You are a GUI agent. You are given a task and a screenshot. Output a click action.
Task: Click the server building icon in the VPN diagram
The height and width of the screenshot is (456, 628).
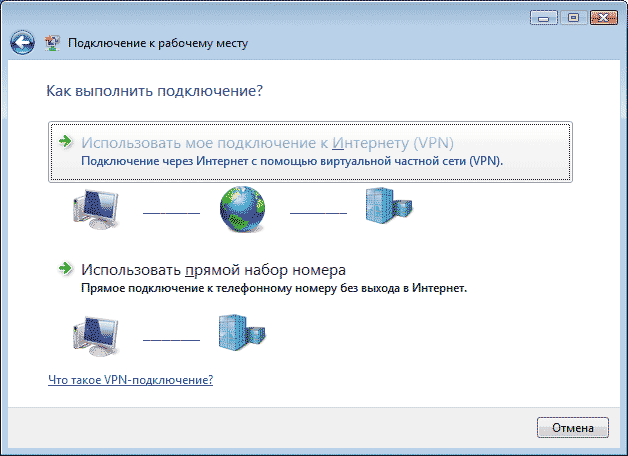pyautogui.click(x=388, y=206)
